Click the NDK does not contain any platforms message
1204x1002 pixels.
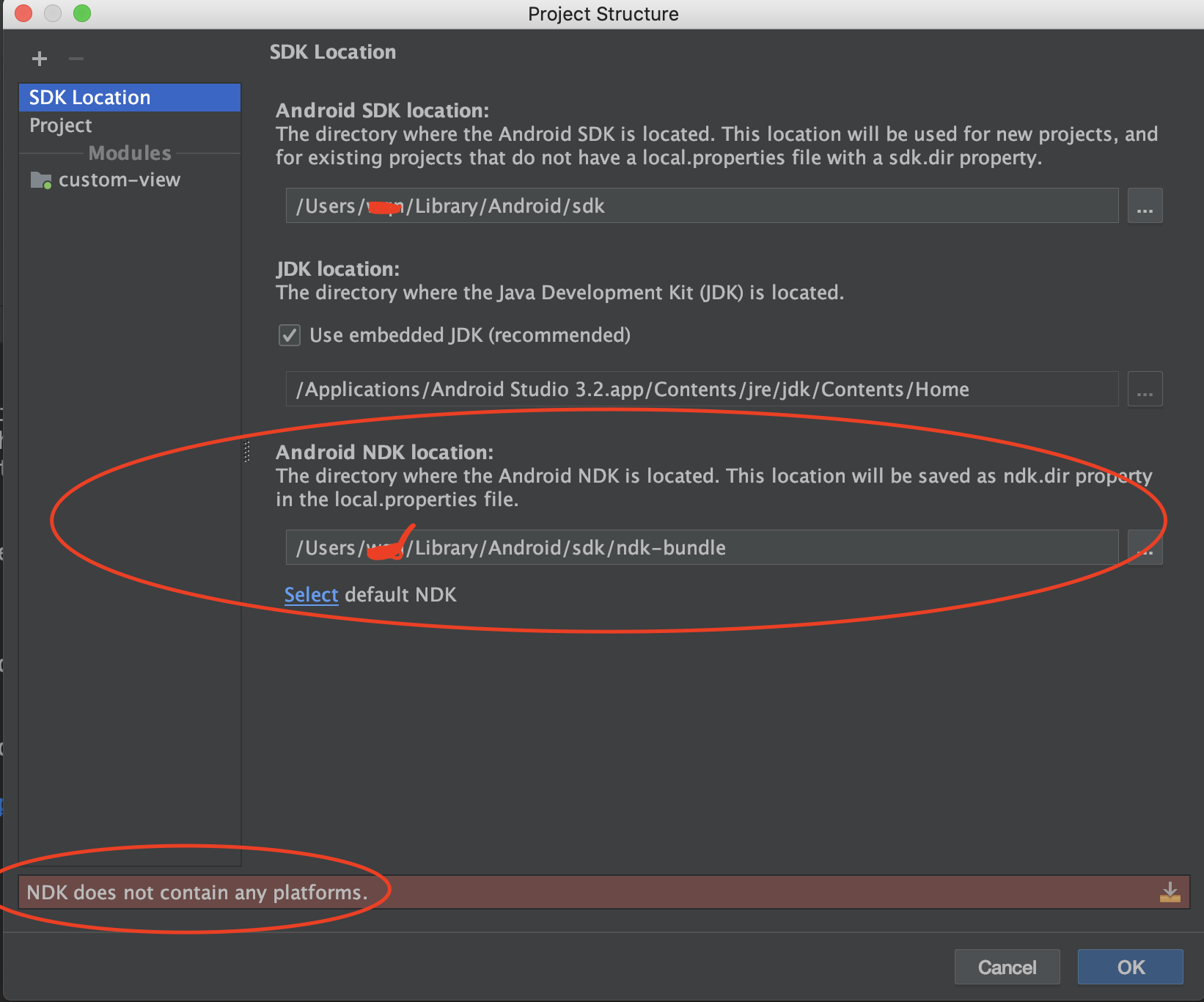click(x=197, y=893)
